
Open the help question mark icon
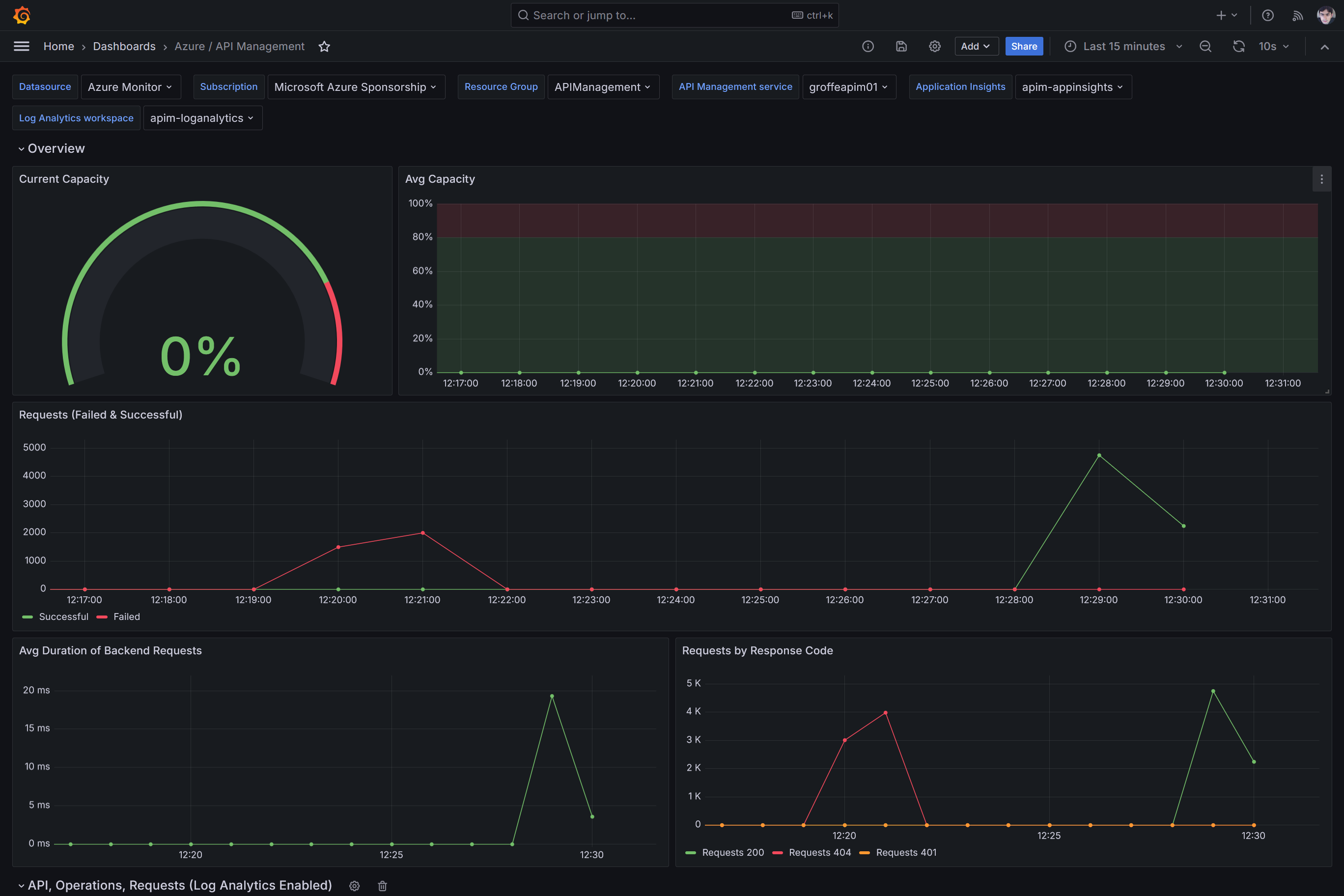(x=1267, y=15)
